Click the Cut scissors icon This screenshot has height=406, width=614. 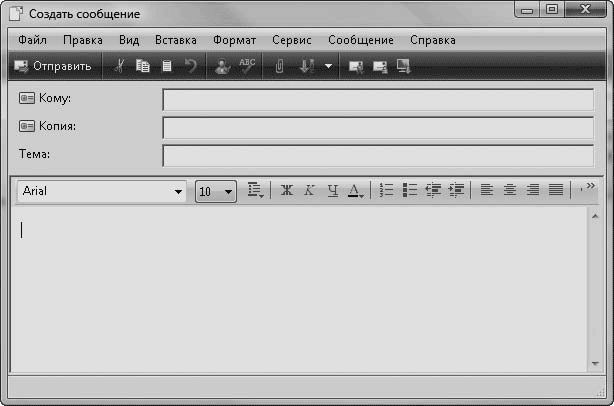(119, 67)
